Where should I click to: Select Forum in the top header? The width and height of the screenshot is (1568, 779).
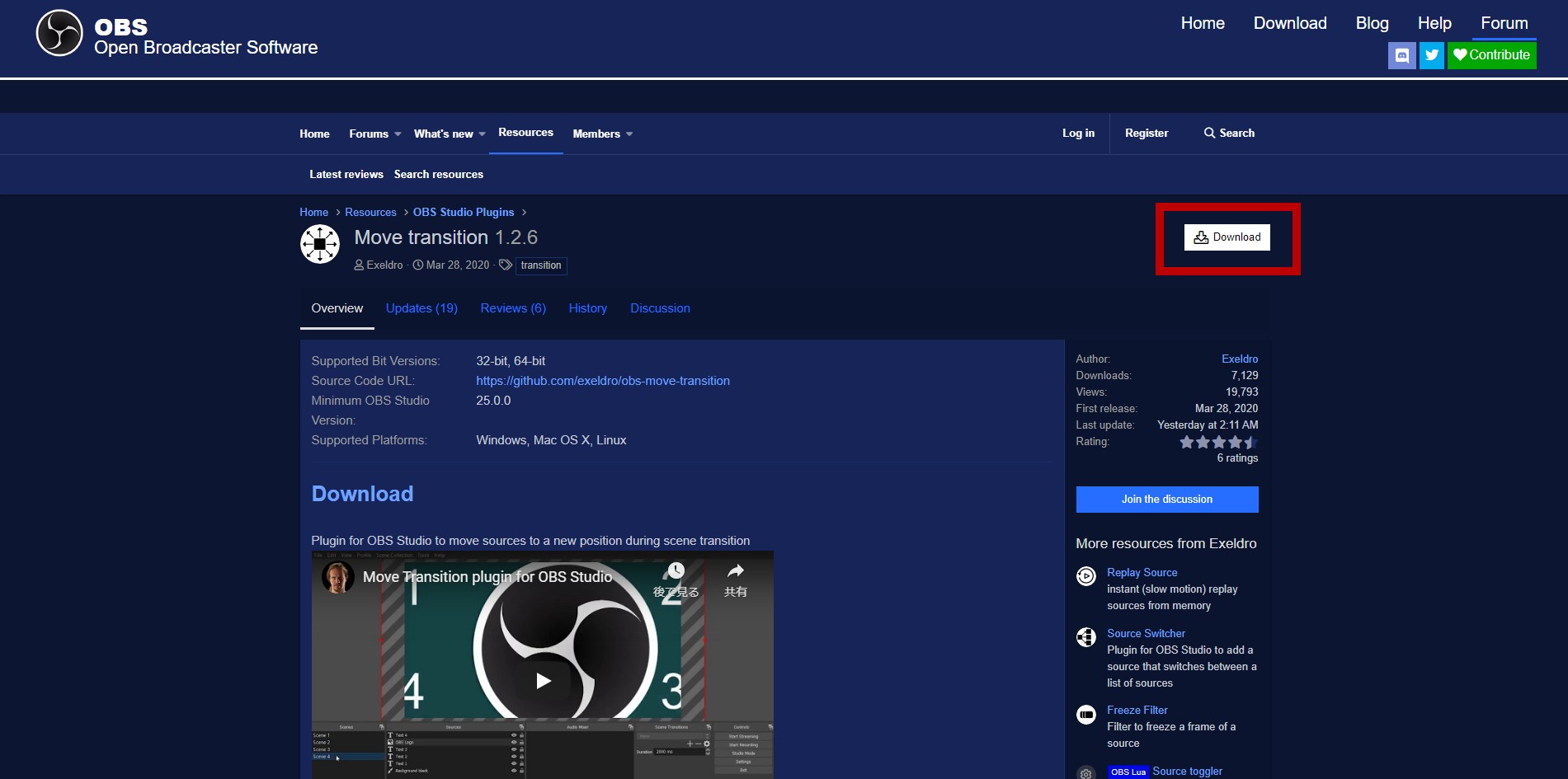pos(1504,23)
